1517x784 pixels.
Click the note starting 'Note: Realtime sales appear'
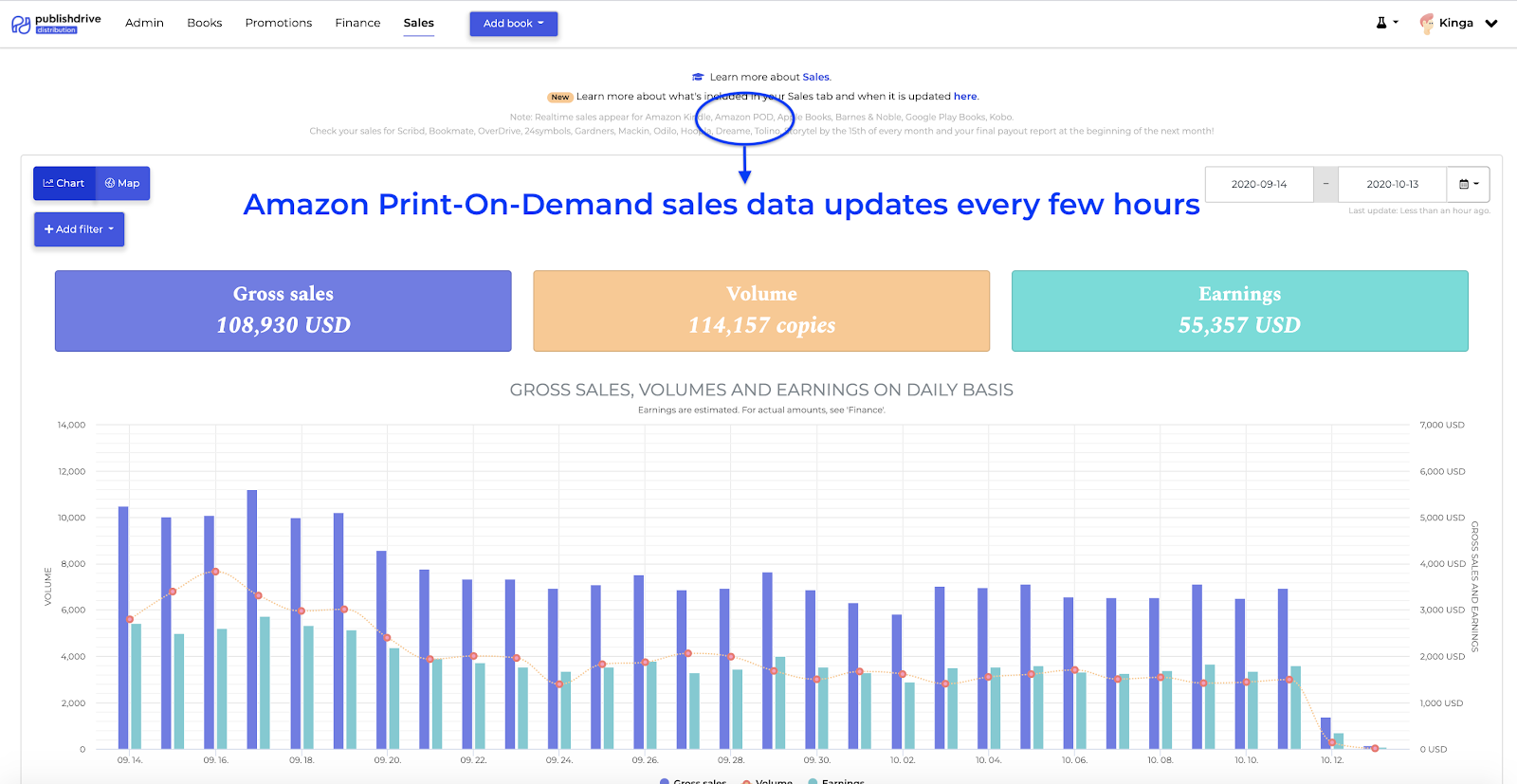pyautogui.click(x=761, y=118)
